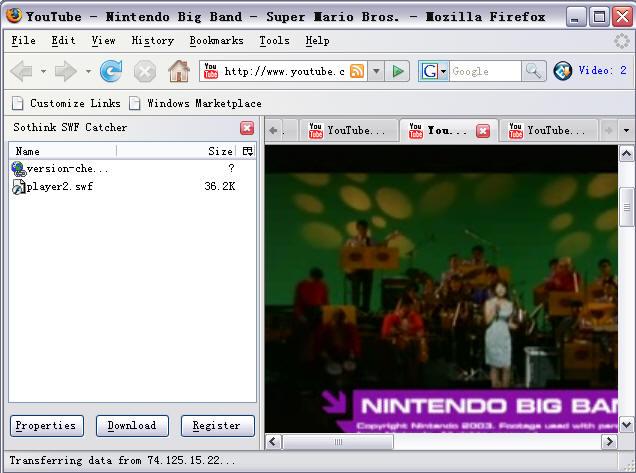Open the Tools menu
This screenshot has width=636, height=473.
click(275, 41)
